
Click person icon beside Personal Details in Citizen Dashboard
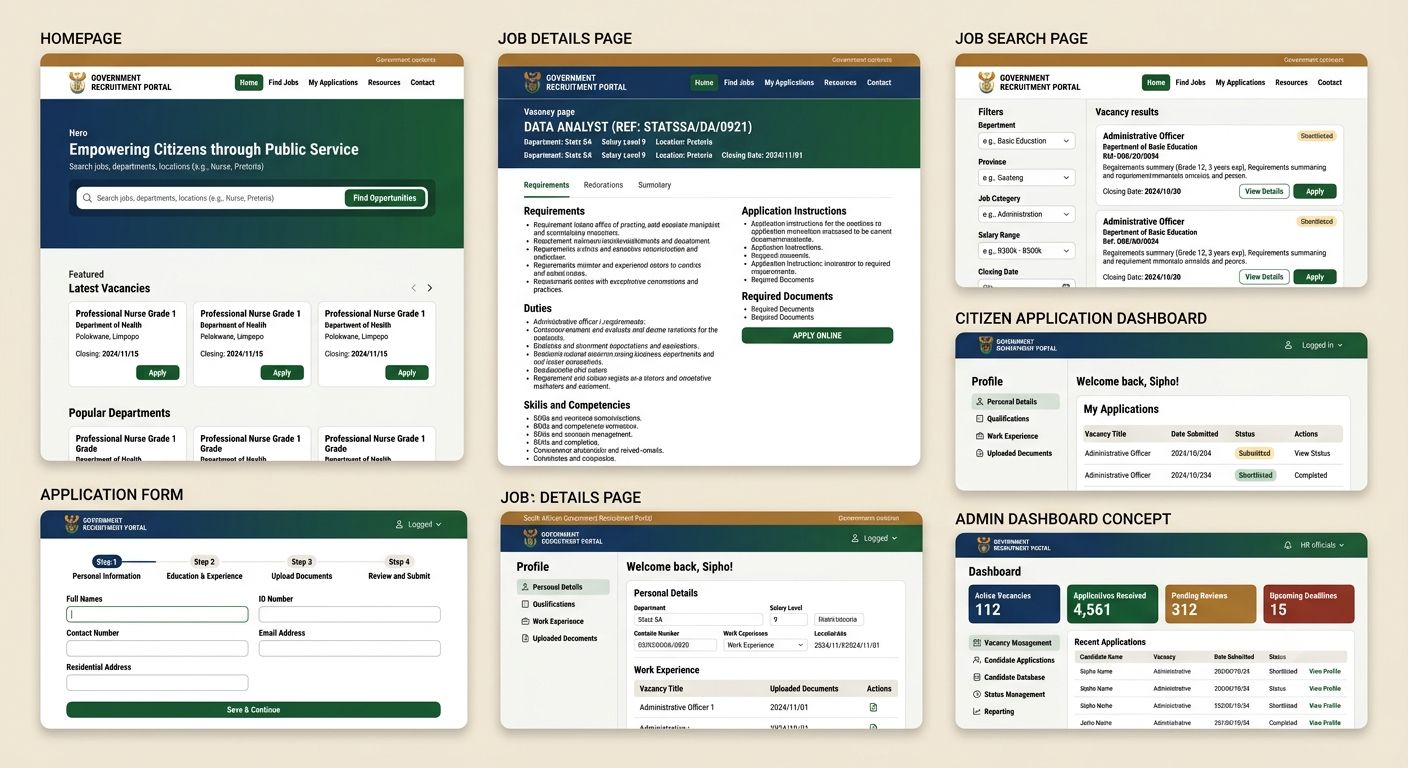click(x=980, y=402)
